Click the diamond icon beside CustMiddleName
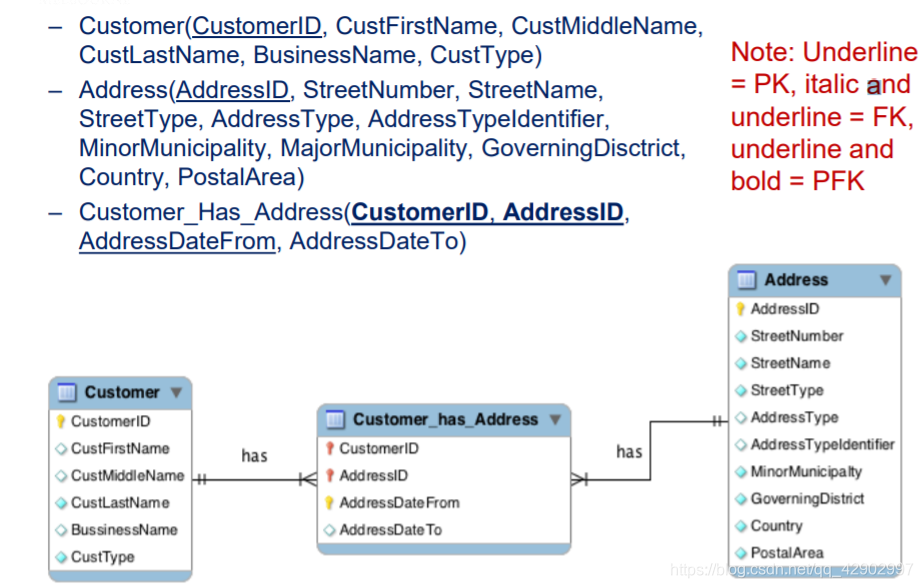 pyautogui.click(x=61, y=476)
